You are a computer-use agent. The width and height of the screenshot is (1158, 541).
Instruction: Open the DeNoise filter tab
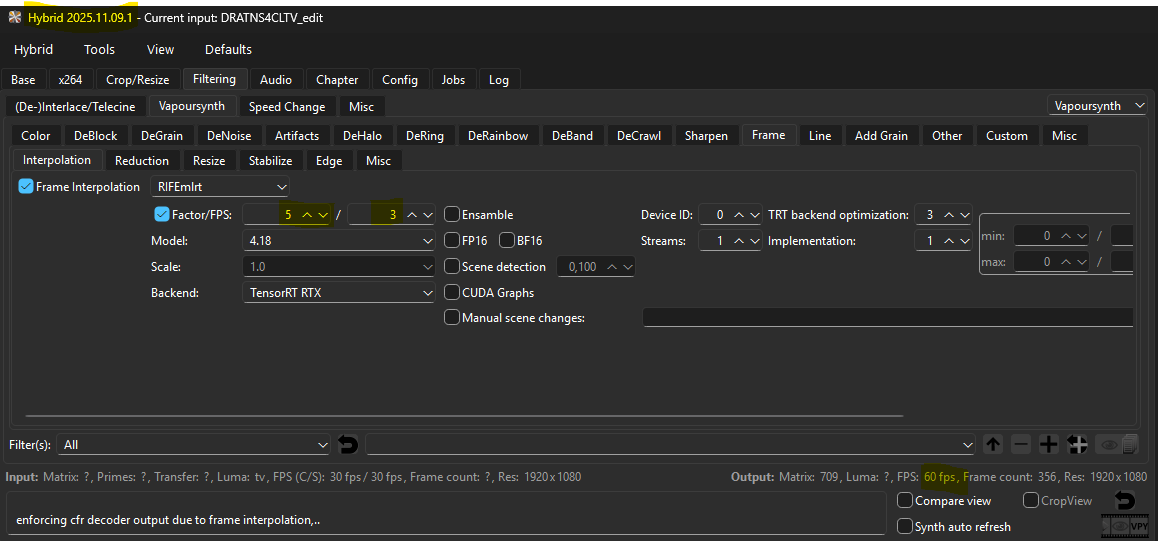tap(229, 135)
